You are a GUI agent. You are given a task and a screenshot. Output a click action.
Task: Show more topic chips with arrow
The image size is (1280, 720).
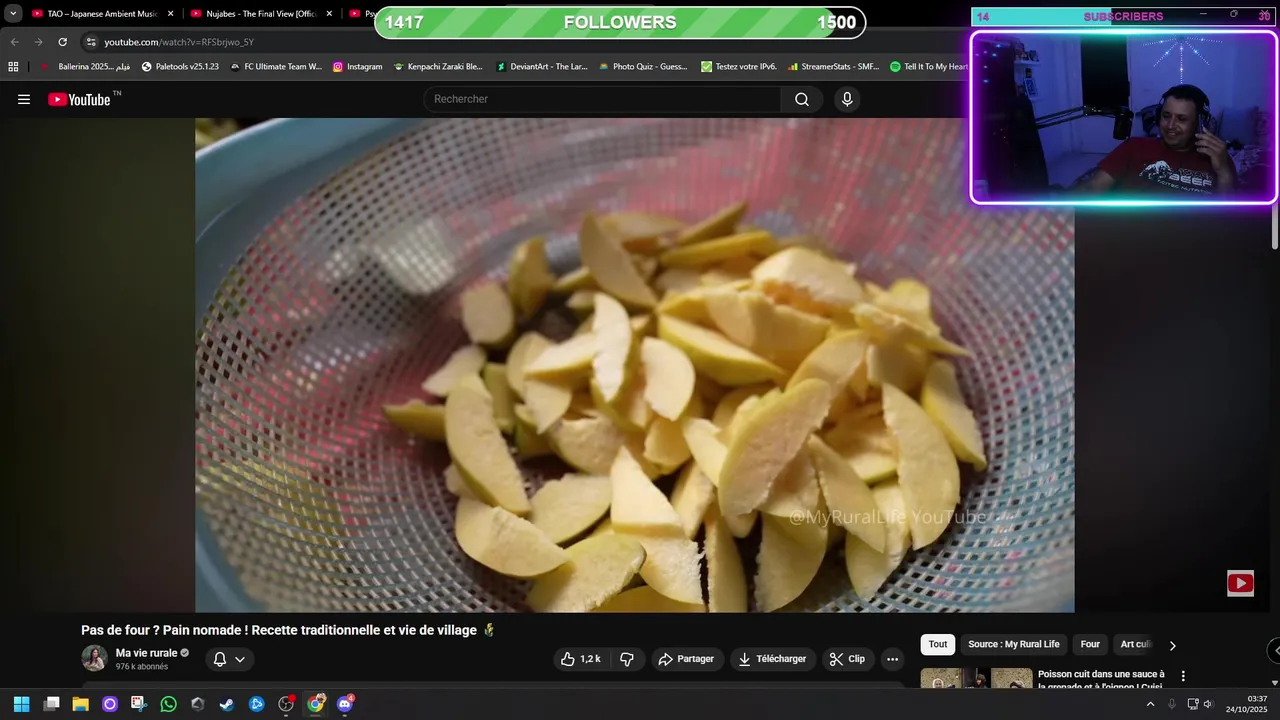tap(1173, 645)
